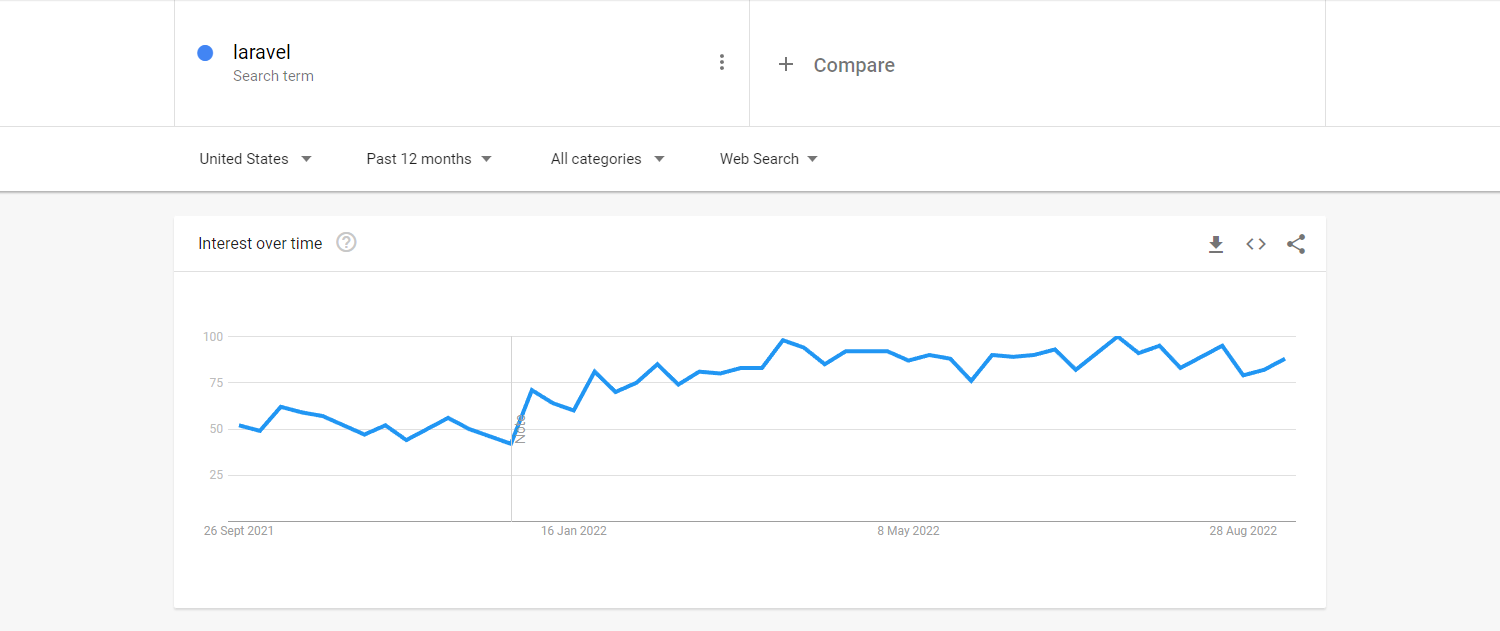Share the Interest over time chart
This screenshot has height=631, width=1500.
[1296, 244]
